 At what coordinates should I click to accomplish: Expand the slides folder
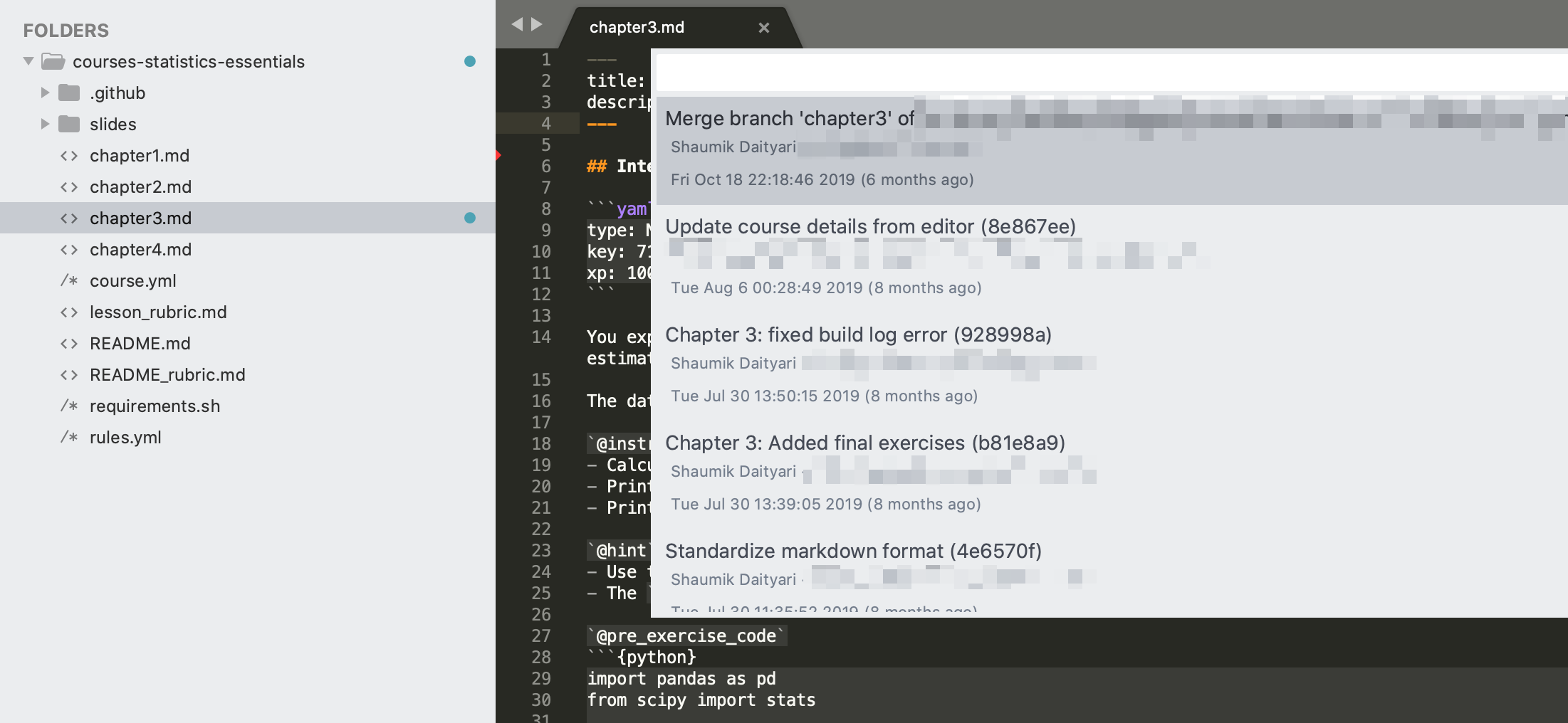pyautogui.click(x=46, y=124)
